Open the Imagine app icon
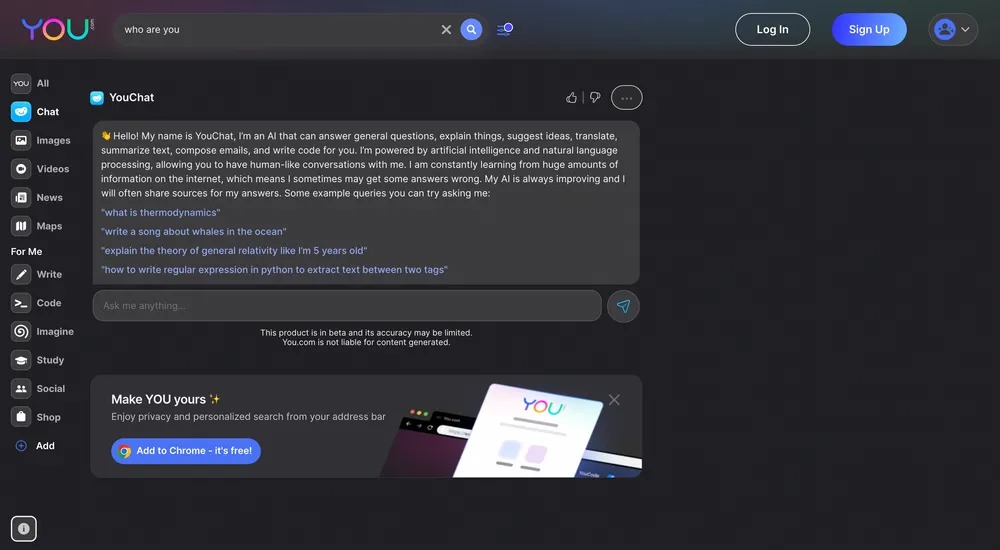1000x550 pixels. tap(21, 332)
